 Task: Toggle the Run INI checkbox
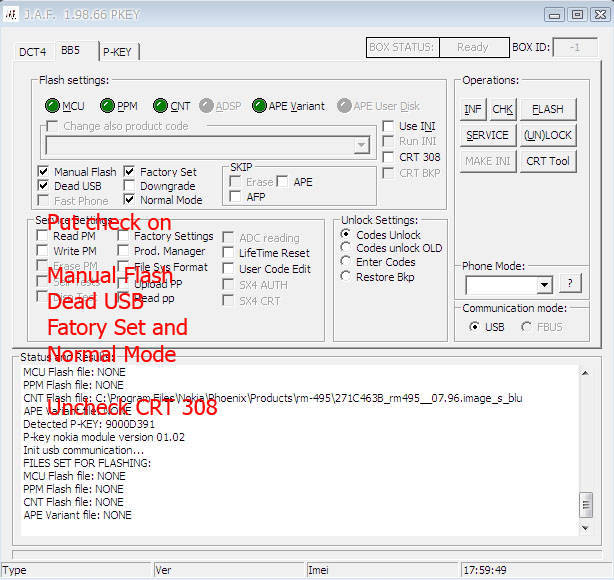pyautogui.click(x=388, y=141)
